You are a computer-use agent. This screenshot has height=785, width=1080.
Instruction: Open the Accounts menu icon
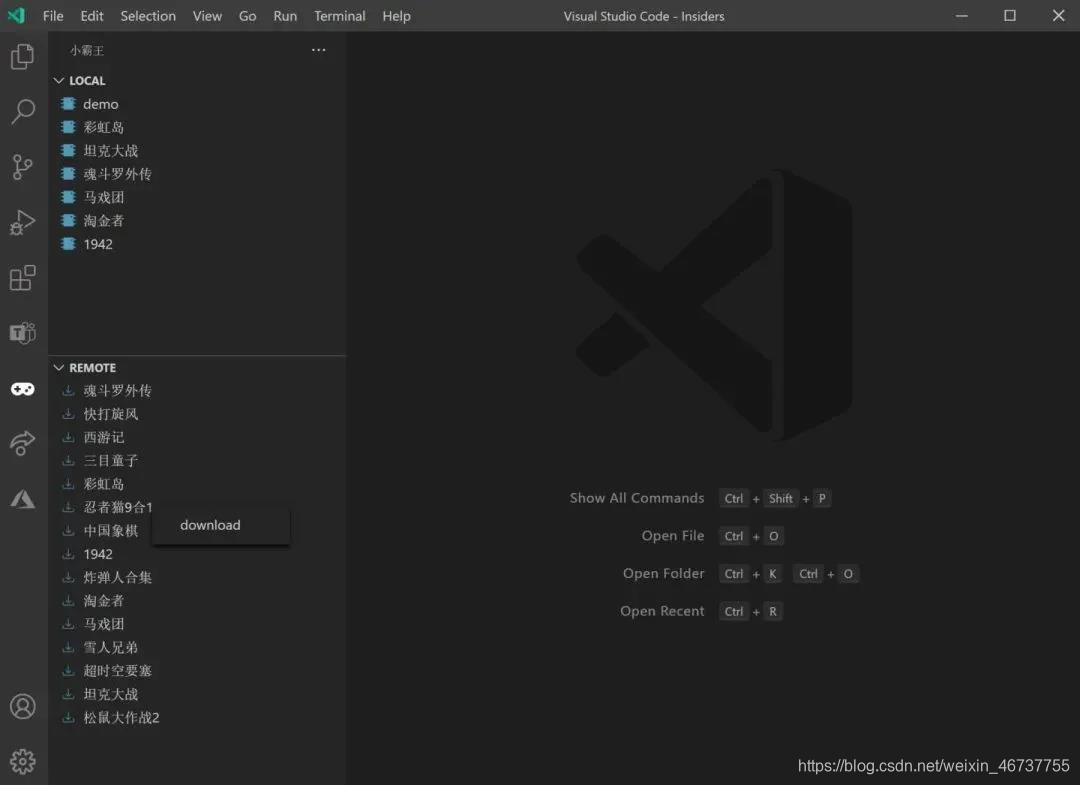[x=23, y=706]
